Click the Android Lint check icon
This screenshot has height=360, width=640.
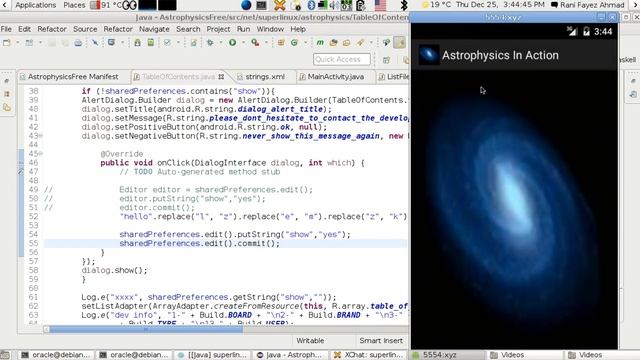(167, 42)
